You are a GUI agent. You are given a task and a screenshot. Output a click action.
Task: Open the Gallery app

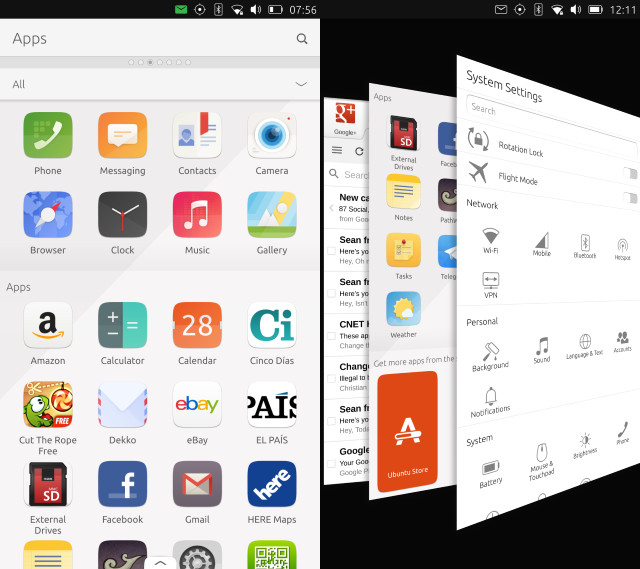point(272,215)
